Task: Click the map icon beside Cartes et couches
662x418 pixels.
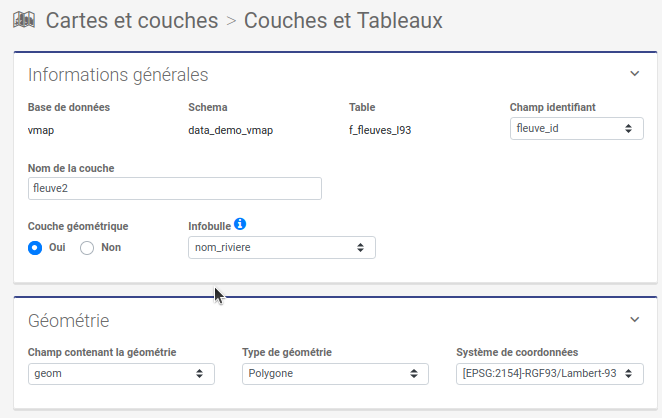Action: [x=25, y=19]
